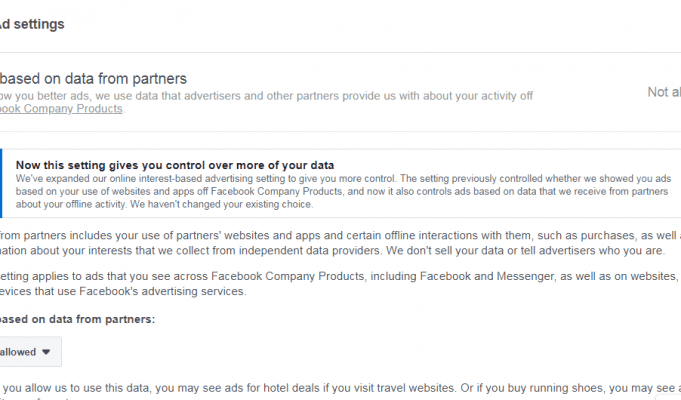This screenshot has height=400, width=681.
Task: Click the "Not al…" status at the right
Action: pos(663,92)
